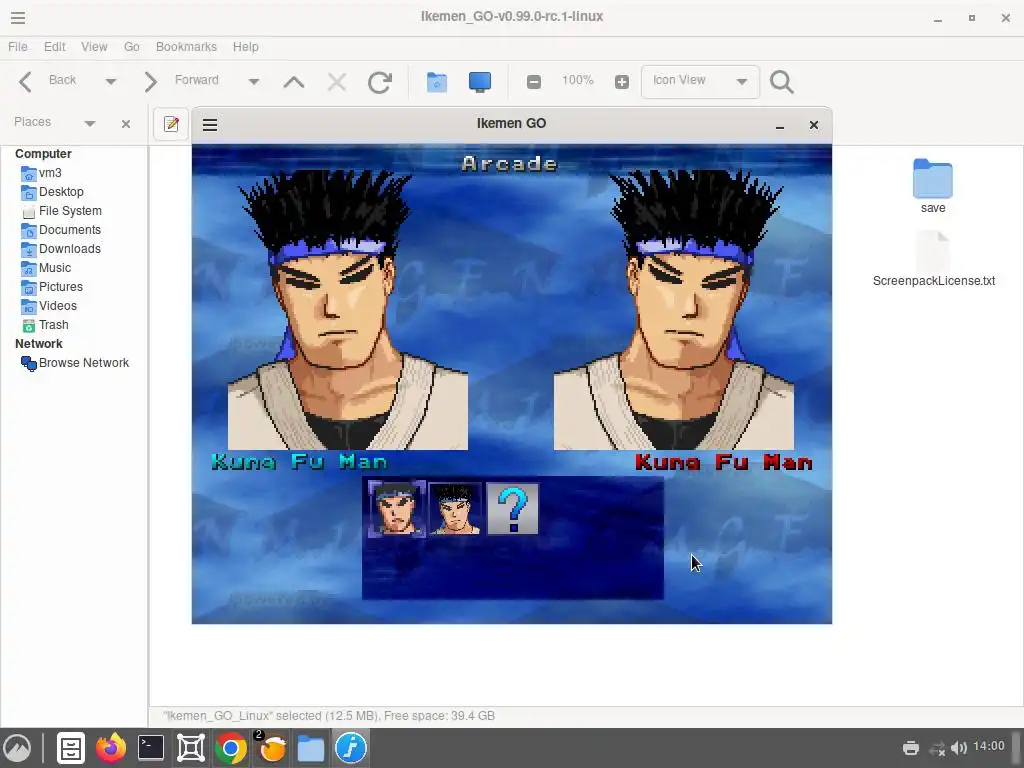Open the Help menu

pos(246,47)
